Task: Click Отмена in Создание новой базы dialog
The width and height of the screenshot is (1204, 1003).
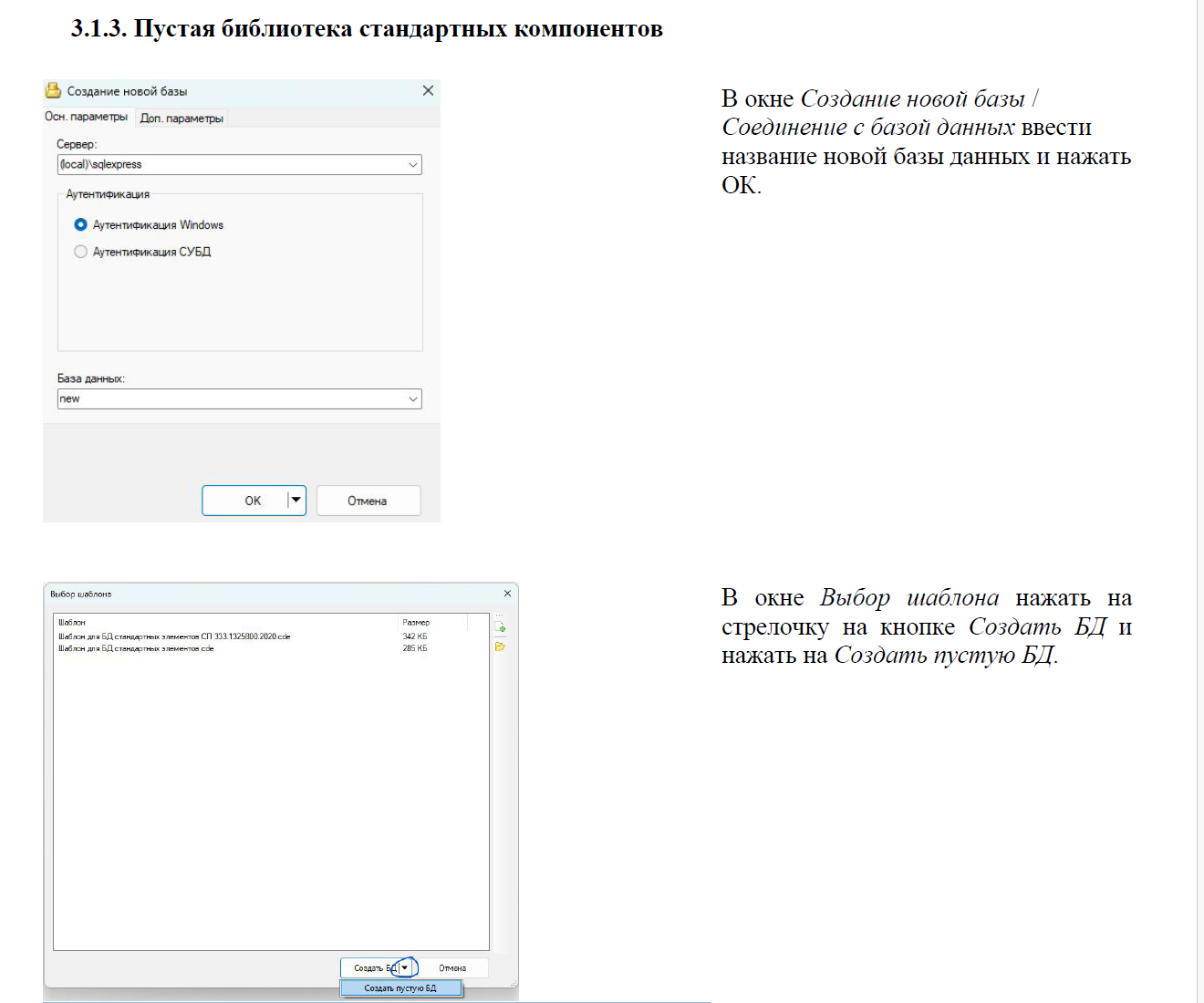Action: (368, 501)
